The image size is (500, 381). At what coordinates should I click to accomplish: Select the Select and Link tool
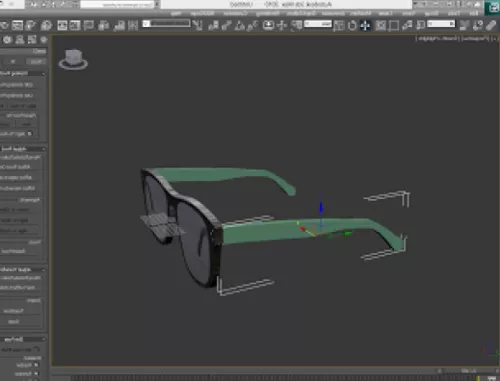coord(491,25)
